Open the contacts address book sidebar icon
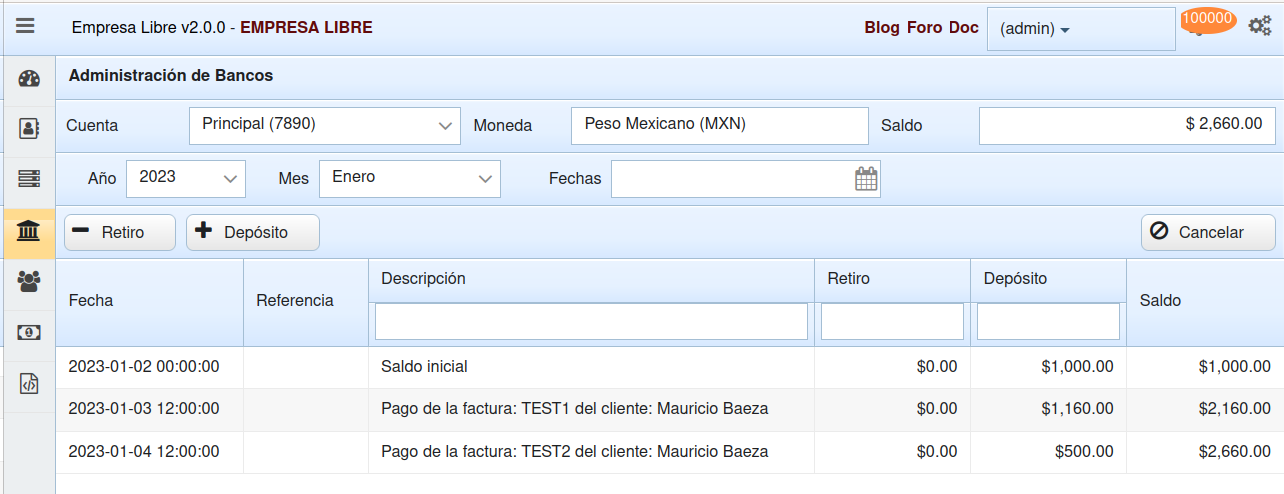This screenshot has height=494, width=1284. click(29, 129)
